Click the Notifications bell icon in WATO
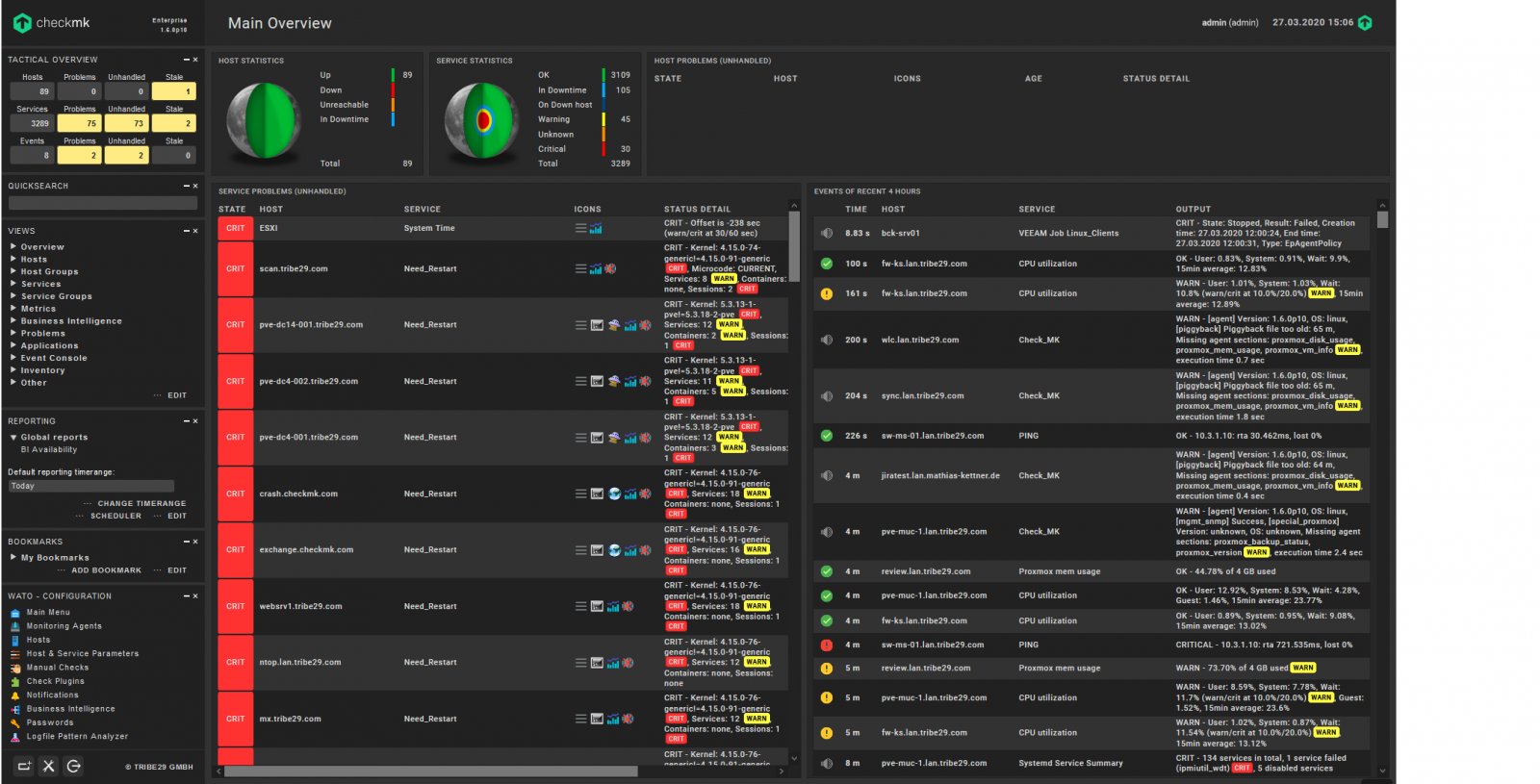This screenshot has width=1540, height=784. 15,695
